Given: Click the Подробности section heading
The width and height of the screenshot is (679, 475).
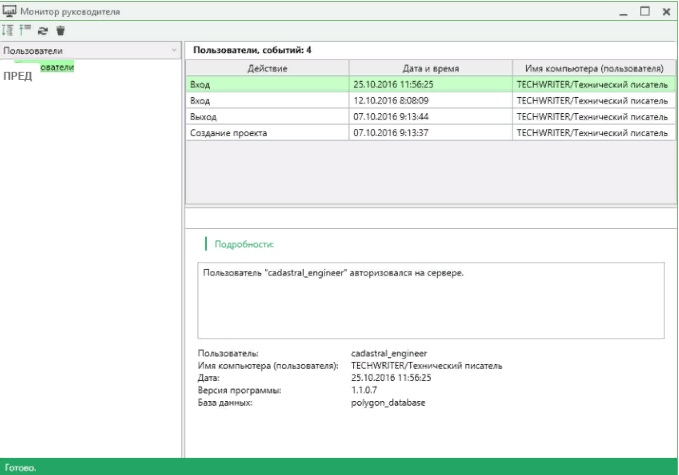Looking at the screenshot, I should pos(244,243).
